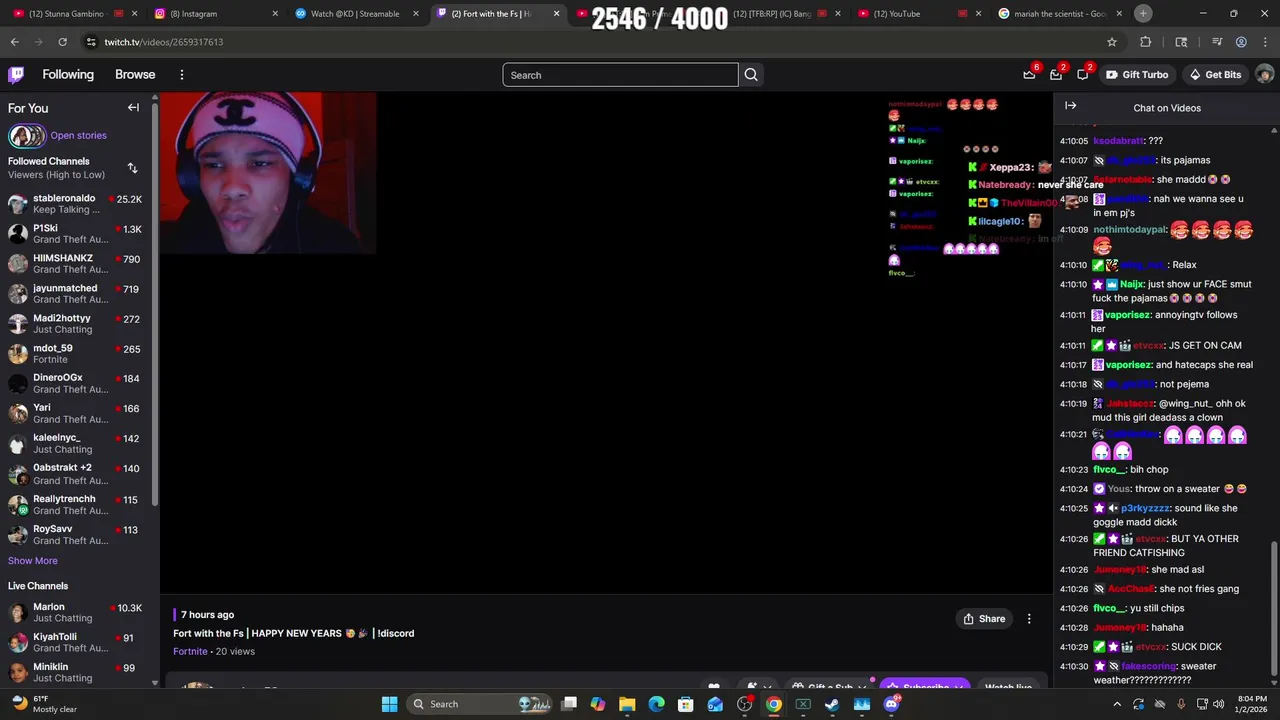Go back to the previous page
Image resolution: width=1280 pixels, height=720 pixels.
point(14,42)
